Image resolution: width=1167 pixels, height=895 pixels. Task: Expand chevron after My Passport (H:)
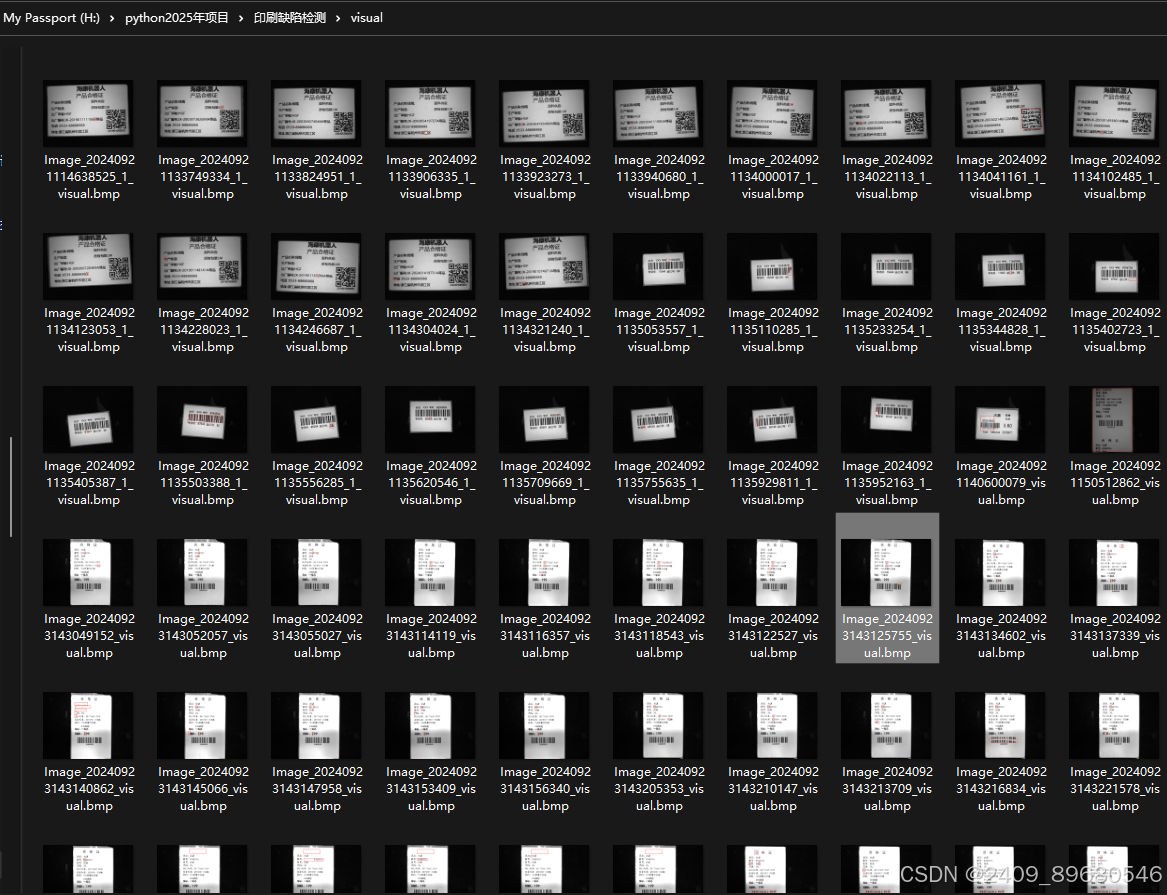point(112,18)
